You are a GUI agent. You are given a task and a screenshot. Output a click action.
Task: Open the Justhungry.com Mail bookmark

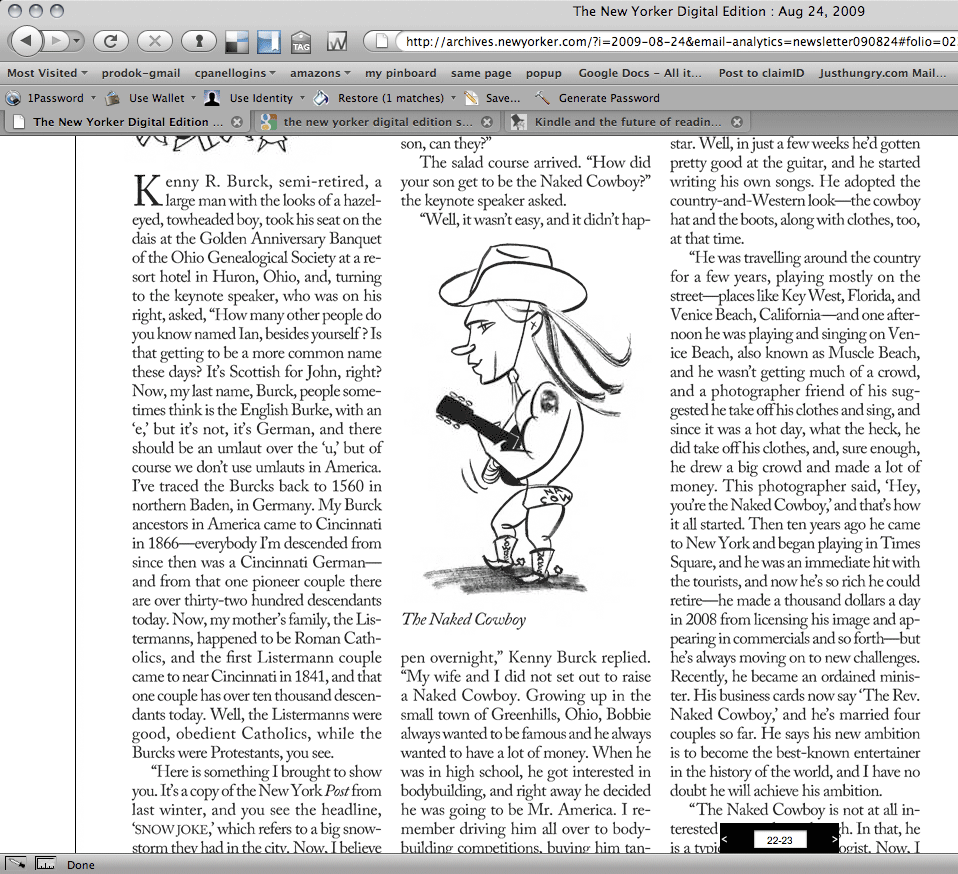(882, 73)
